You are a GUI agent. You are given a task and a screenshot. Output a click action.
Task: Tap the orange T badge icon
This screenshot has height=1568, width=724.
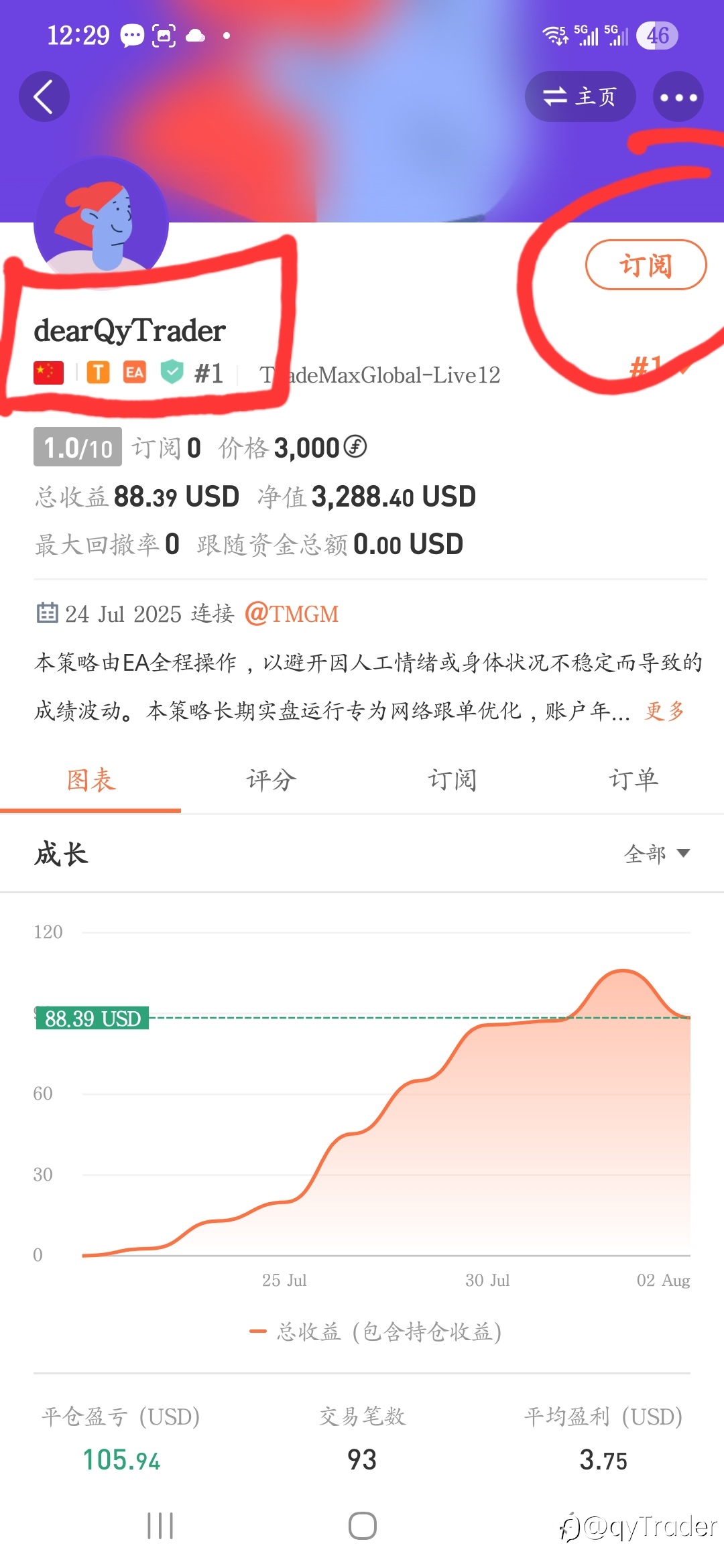click(98, 373)
